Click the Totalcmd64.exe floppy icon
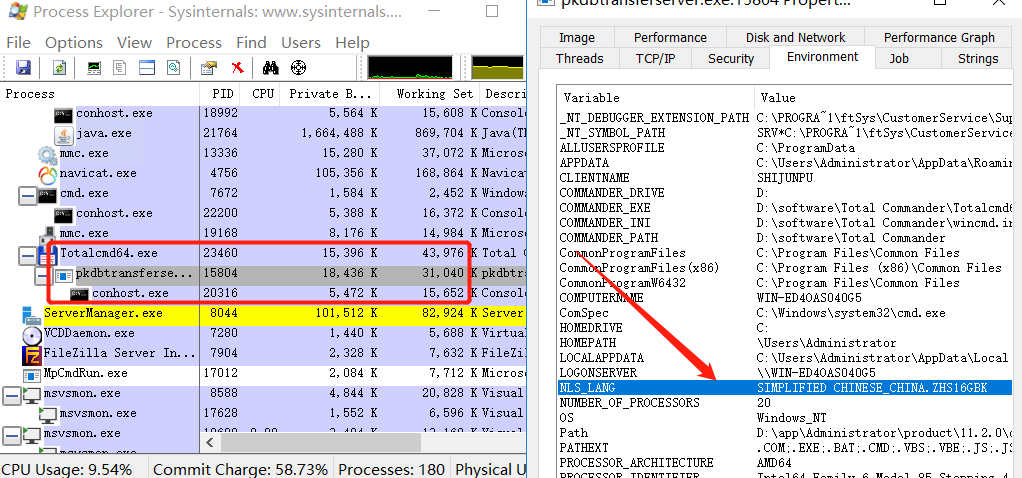 pos(48,253)
